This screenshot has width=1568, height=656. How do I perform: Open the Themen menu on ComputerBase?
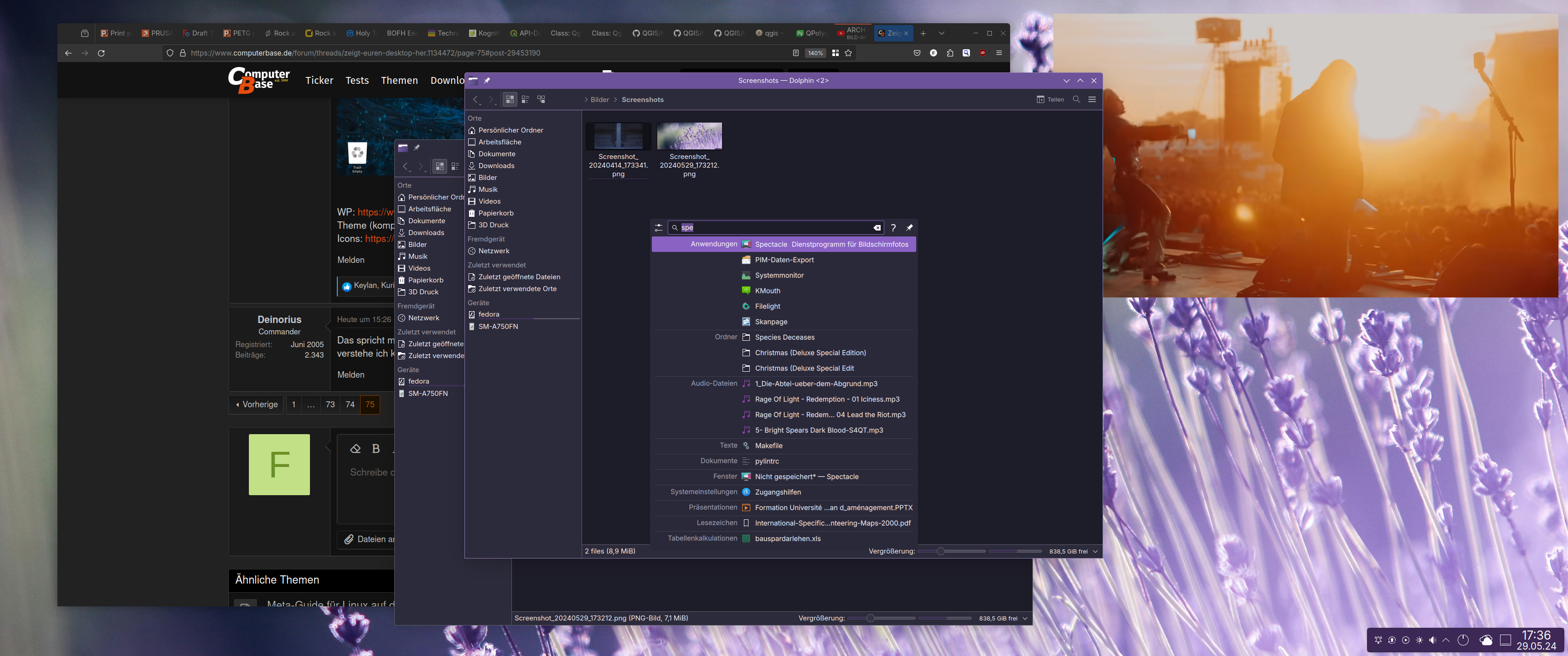pos(399,80)
